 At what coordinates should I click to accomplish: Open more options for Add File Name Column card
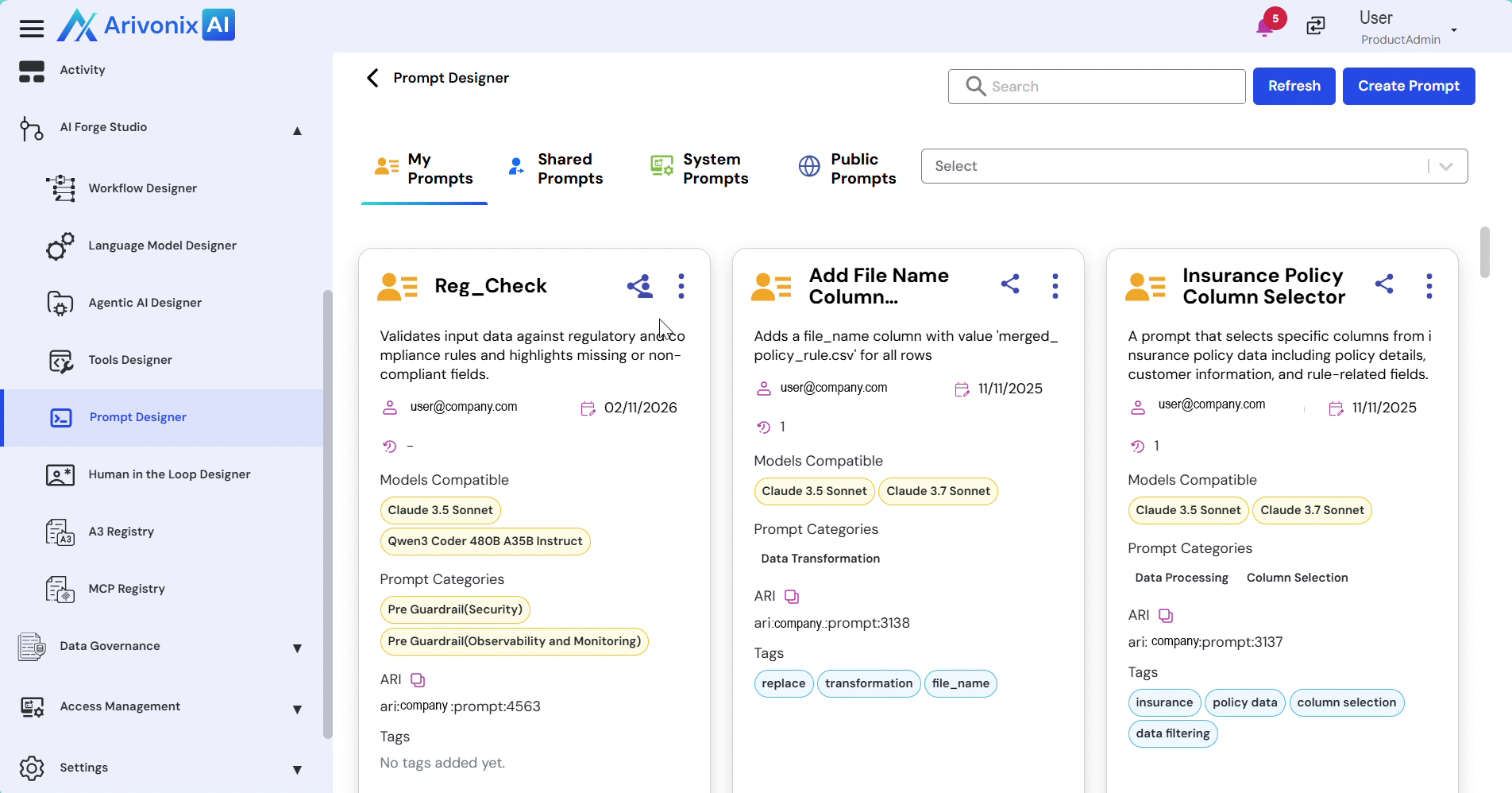click(x=1055, y=286)
